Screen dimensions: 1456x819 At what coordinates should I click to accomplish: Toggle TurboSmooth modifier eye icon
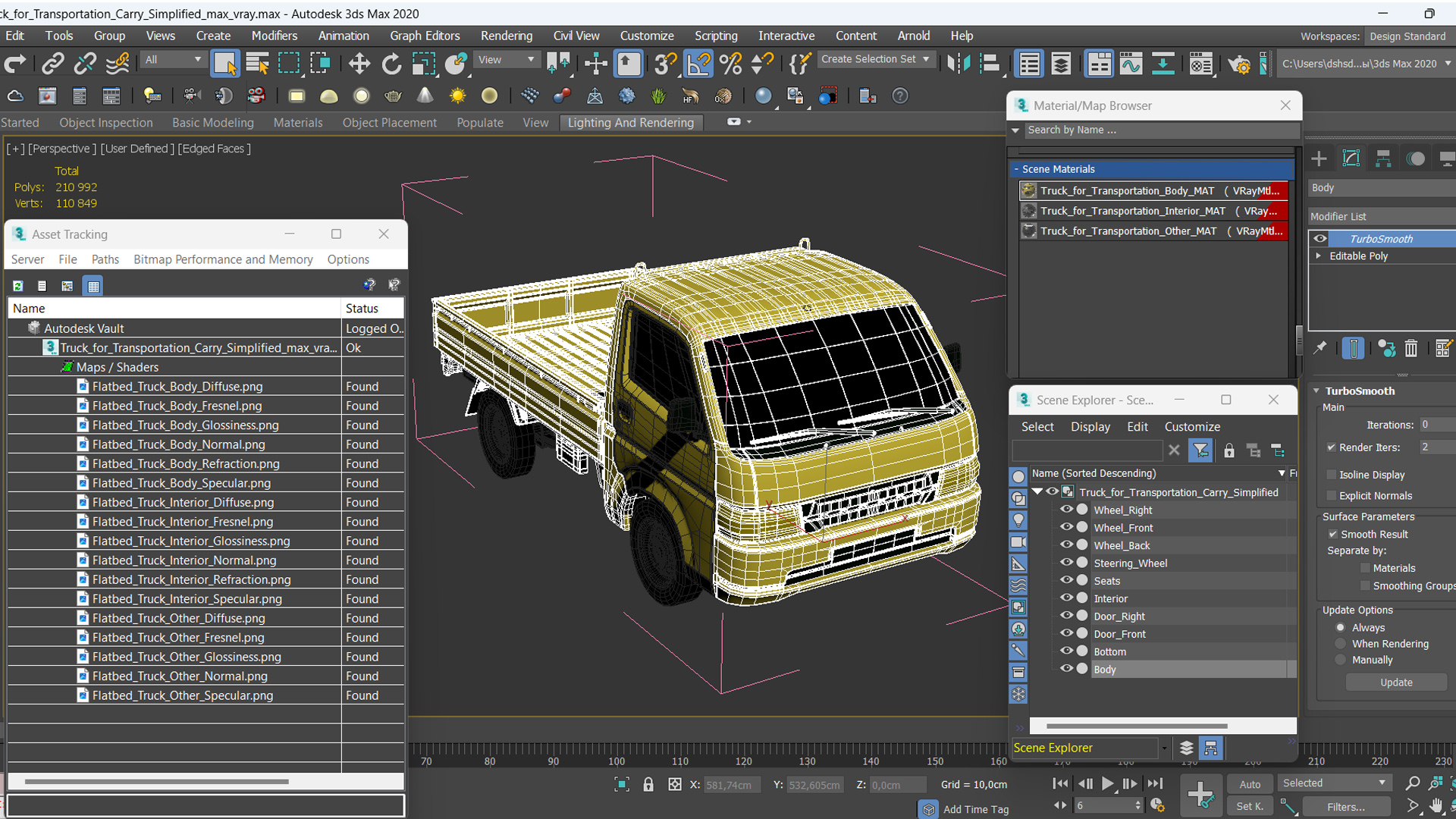[x=1320, y=239]
